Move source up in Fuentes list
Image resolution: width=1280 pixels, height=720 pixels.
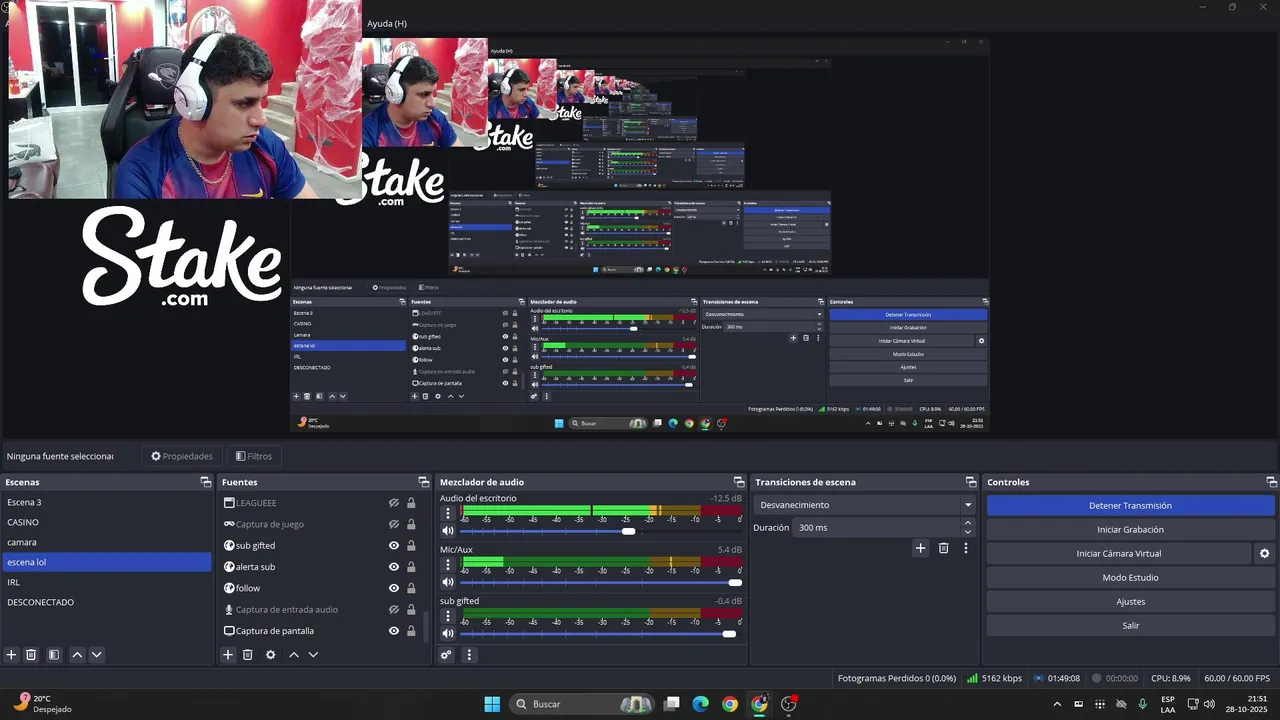click(293, 655)
